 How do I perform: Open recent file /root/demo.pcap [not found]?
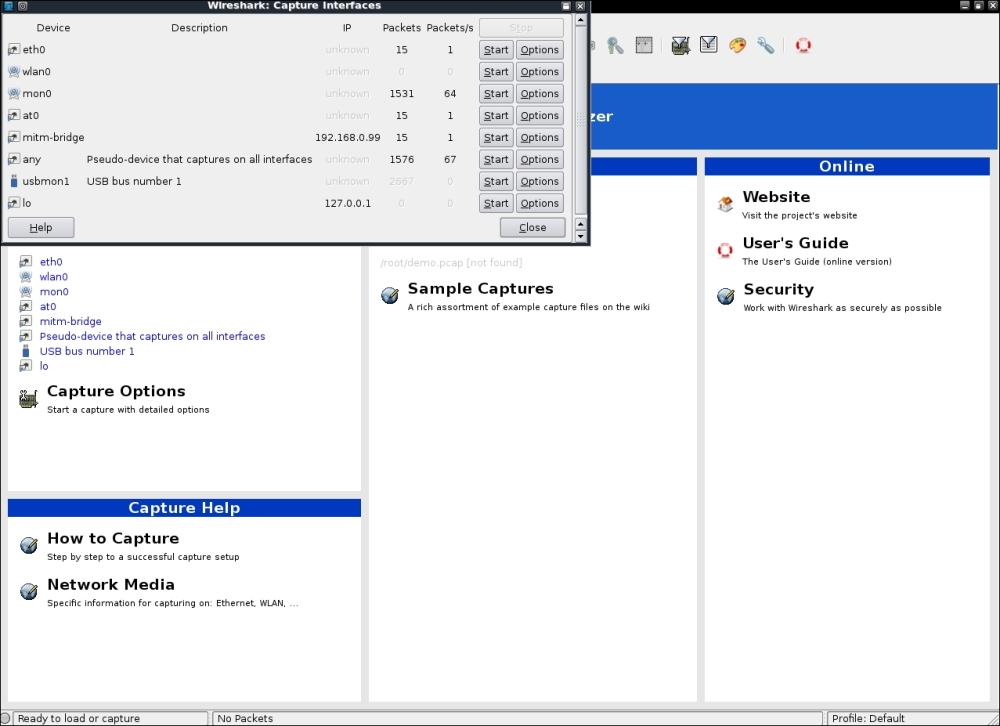point(451,263)
